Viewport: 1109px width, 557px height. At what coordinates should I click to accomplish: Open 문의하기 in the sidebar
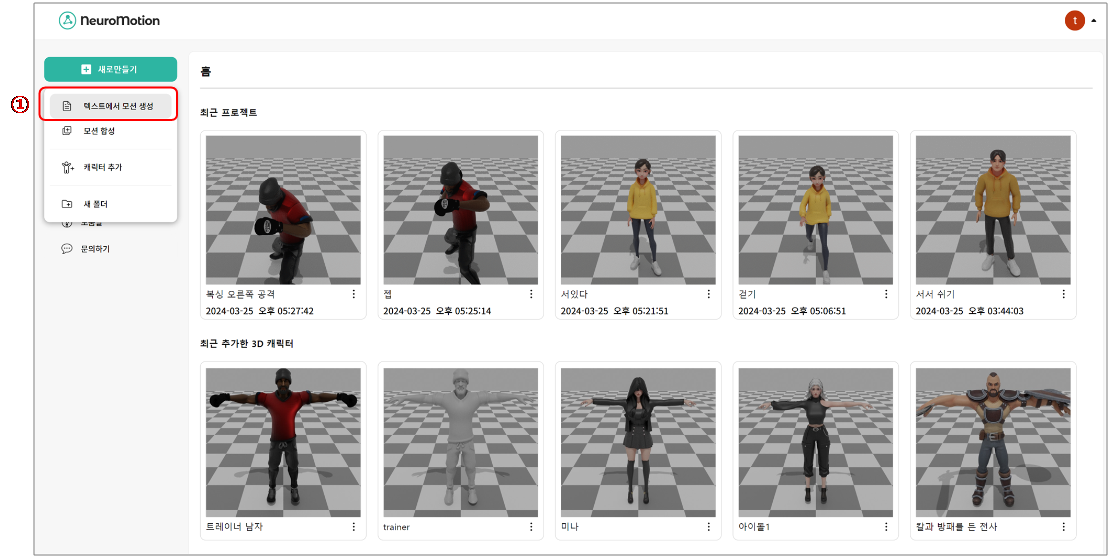[x=86, y=249]
